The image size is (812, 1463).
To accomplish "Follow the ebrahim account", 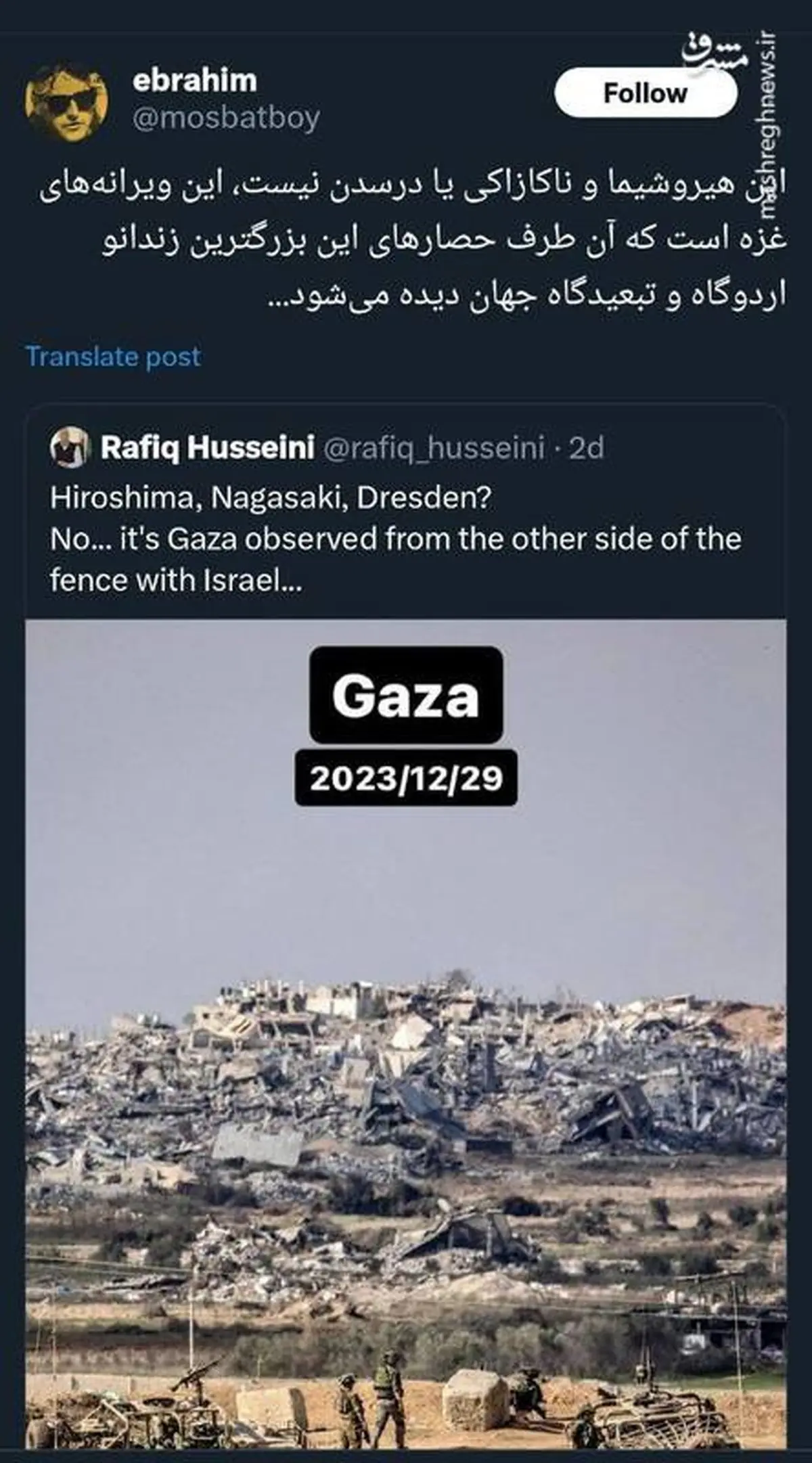I will [645, 93].
